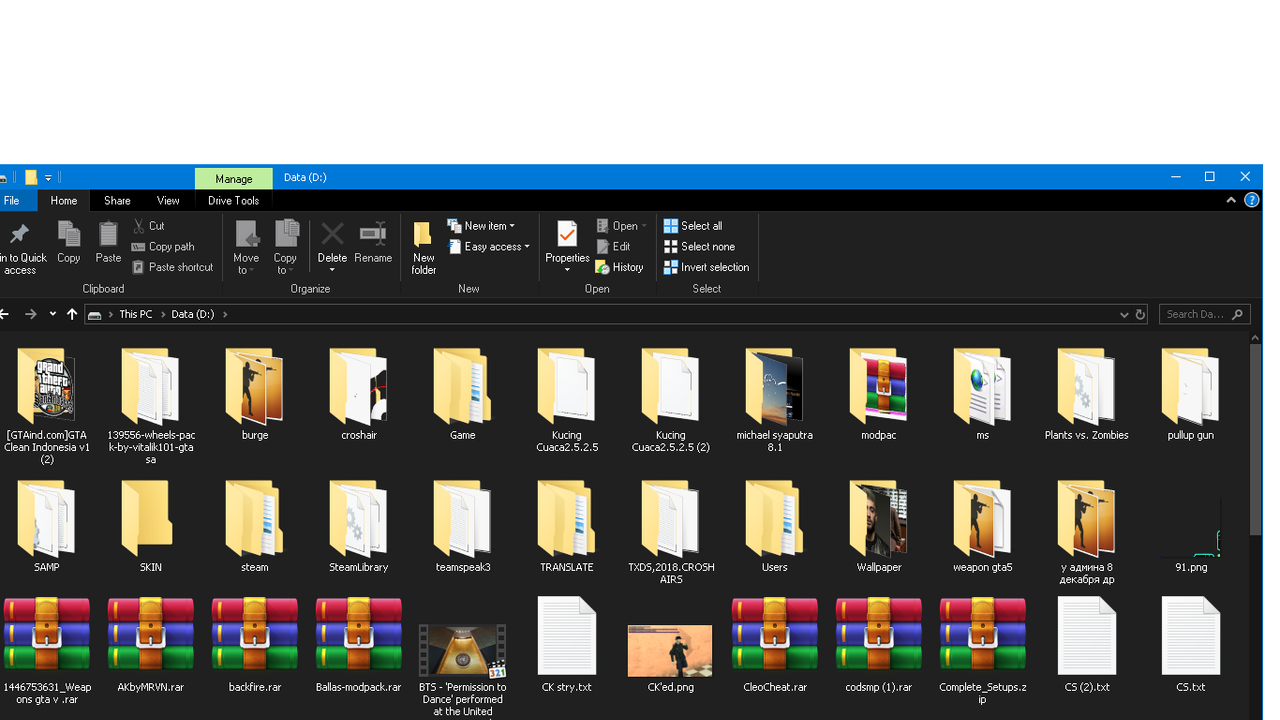Select the Wallpaper folder
The height and width of the screenshot is (720, 1280).
[x=879, y=526]
